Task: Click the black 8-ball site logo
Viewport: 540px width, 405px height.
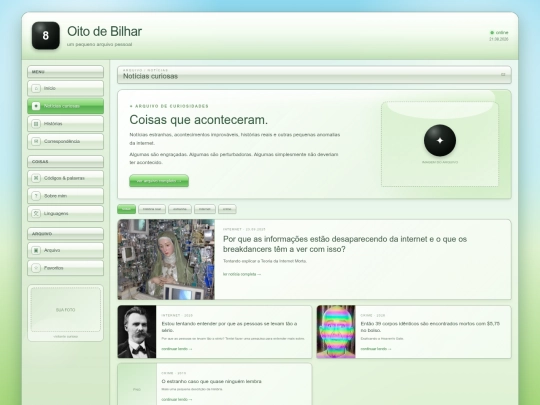Action: coord(45,35)
